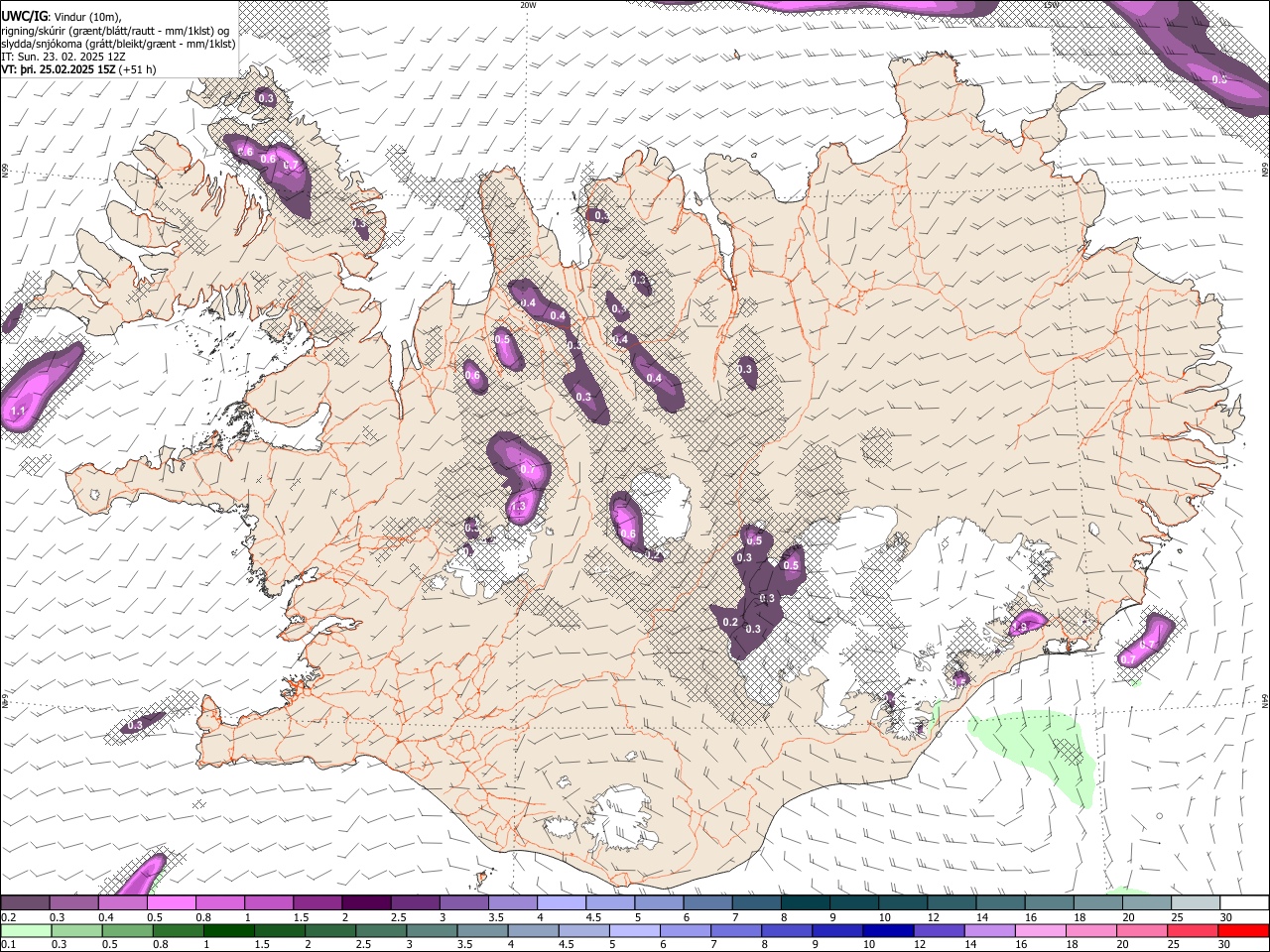This screenshot has height=952, width=1270.
Task: Click the light pink swatch at 16 in bottom legend row
Action: (x=1040, y=930)
